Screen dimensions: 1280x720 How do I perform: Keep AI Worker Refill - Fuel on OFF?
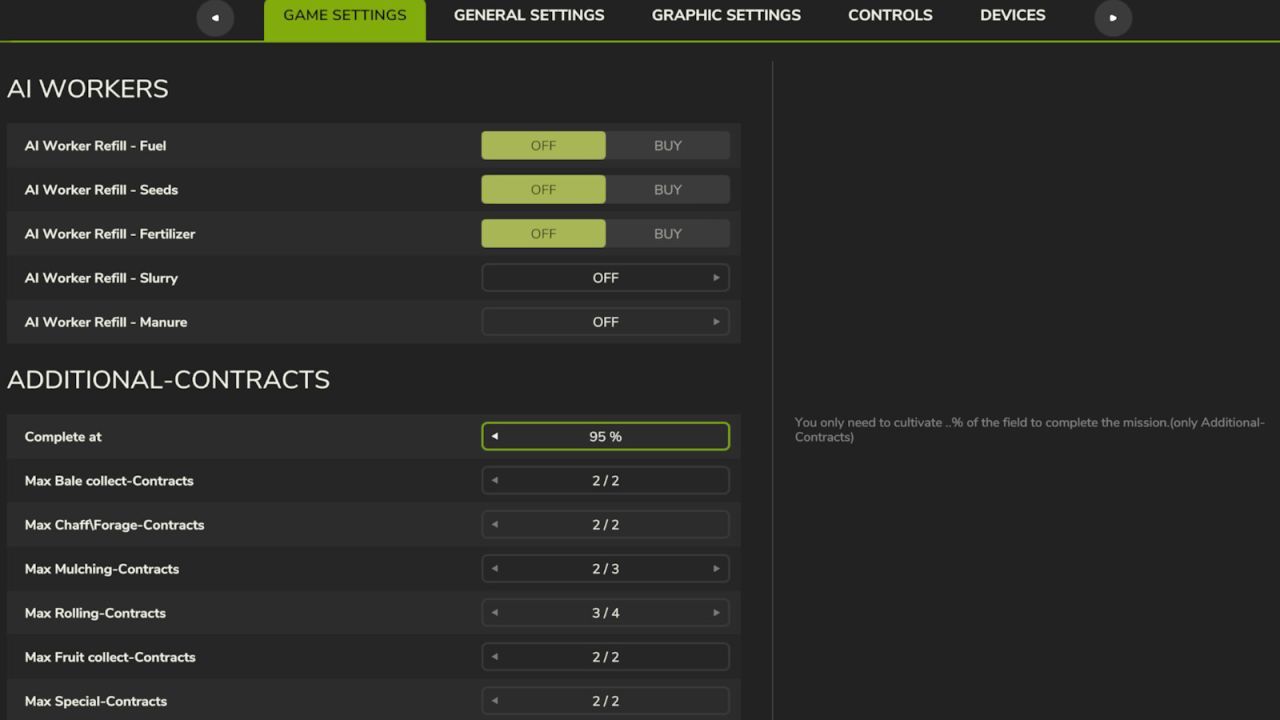click(x=543, y=145)
